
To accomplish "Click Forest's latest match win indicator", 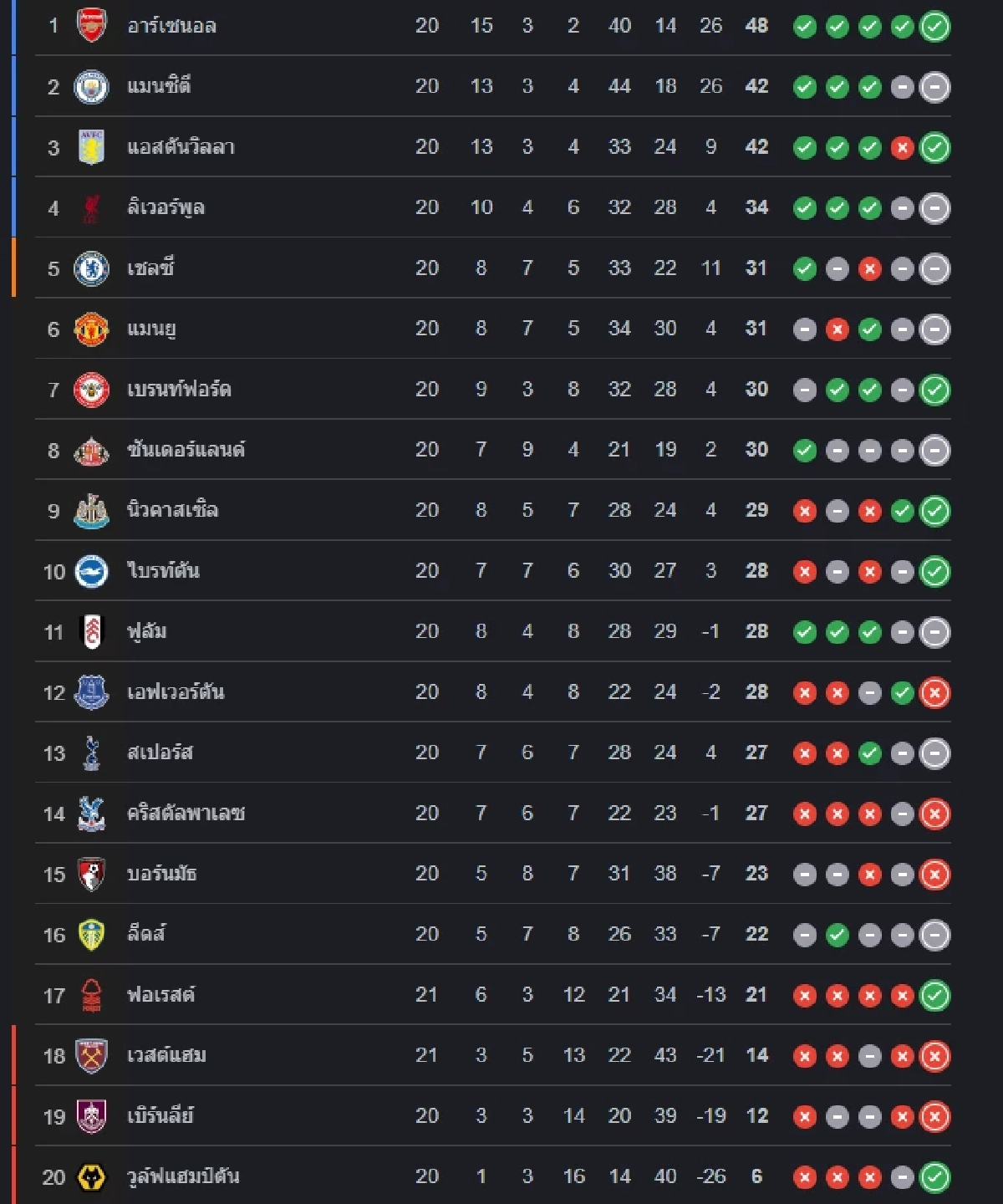I will [x=934, y=996].
